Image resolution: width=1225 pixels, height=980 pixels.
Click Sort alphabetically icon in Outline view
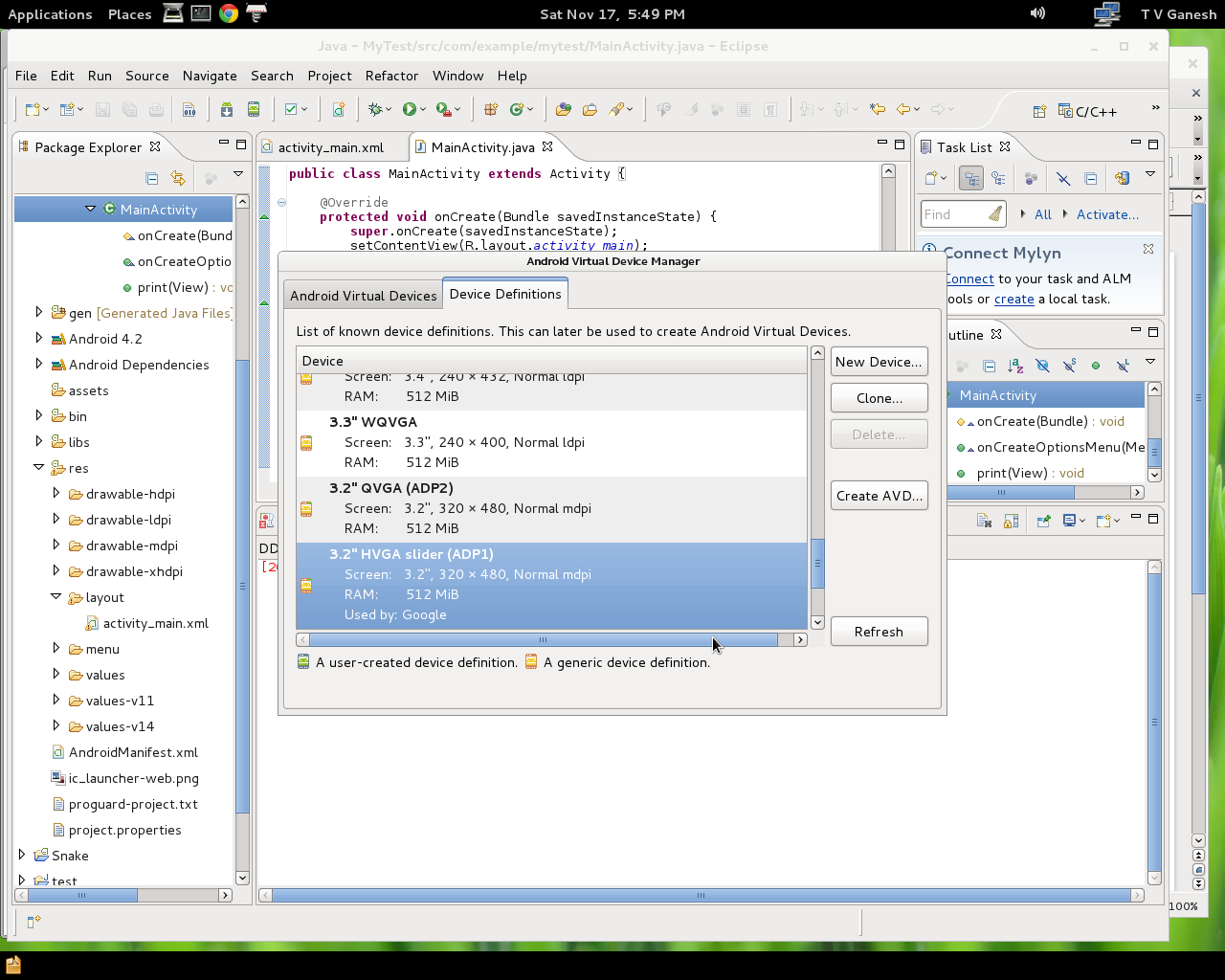point(1015,366)
